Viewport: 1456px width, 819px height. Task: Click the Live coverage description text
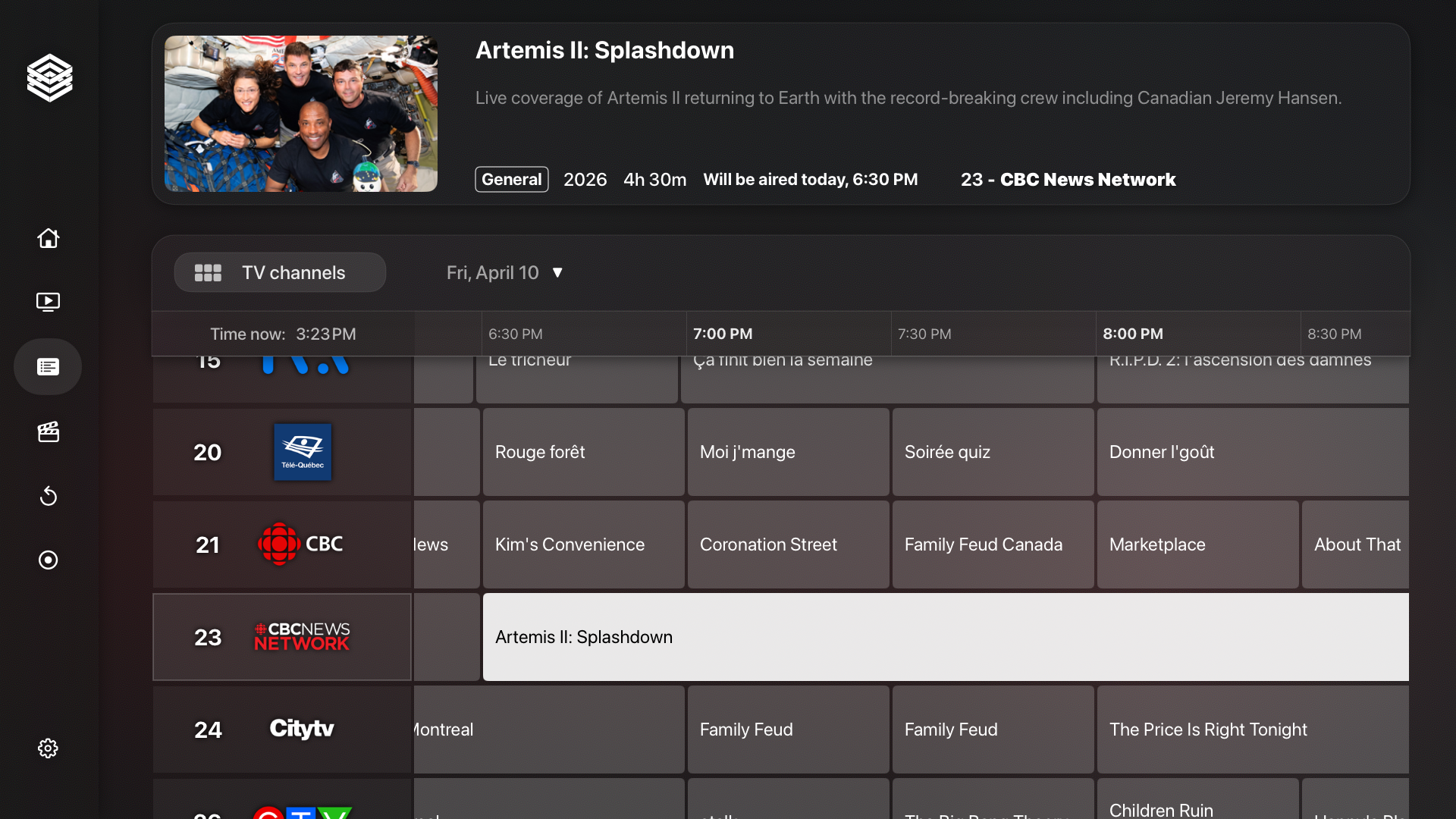click(908, 99)
